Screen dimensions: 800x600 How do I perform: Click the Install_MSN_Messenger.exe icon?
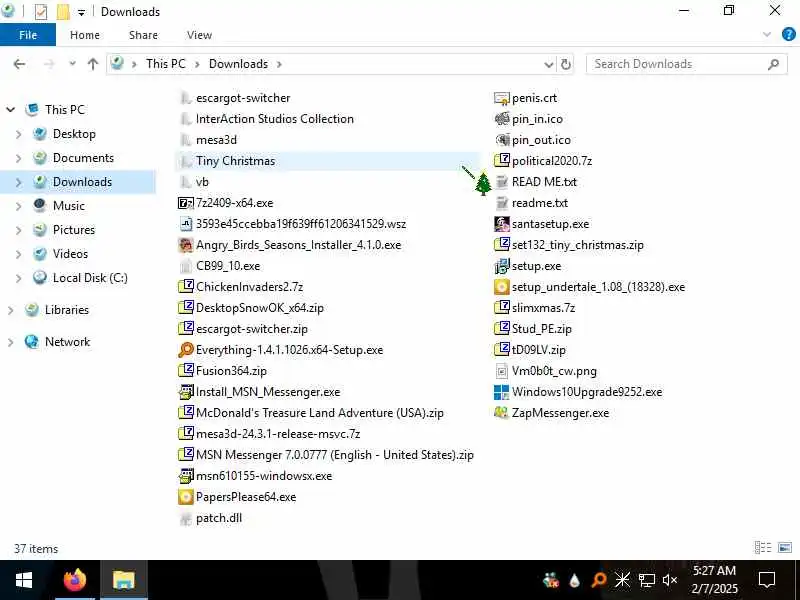185,392
